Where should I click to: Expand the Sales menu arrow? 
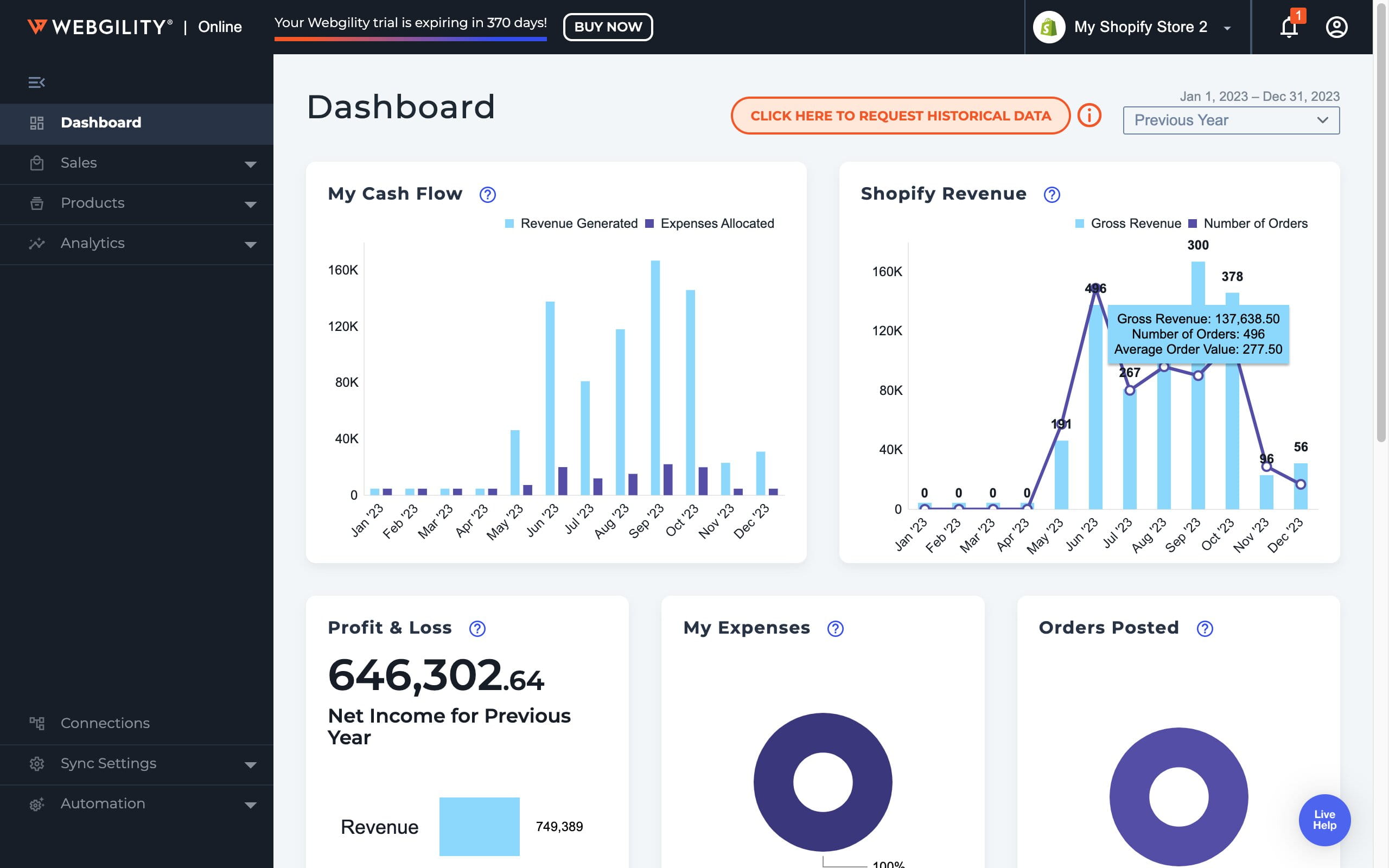[x=250, y=164]
